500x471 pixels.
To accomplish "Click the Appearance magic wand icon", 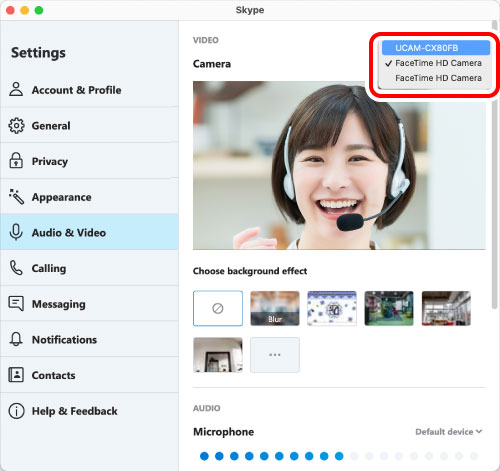I will (16, 197).
